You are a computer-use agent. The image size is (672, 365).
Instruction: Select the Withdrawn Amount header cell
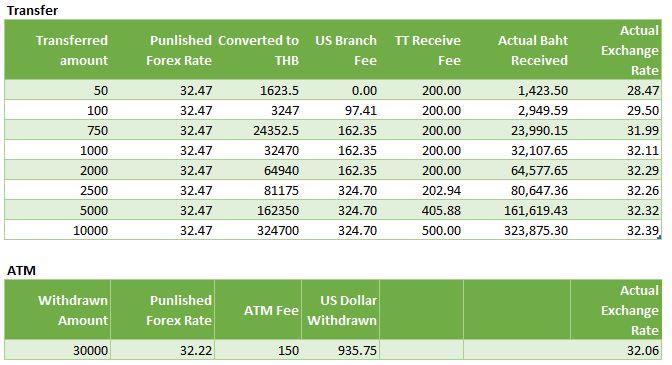pyautogui.click(x=57, y=310)
